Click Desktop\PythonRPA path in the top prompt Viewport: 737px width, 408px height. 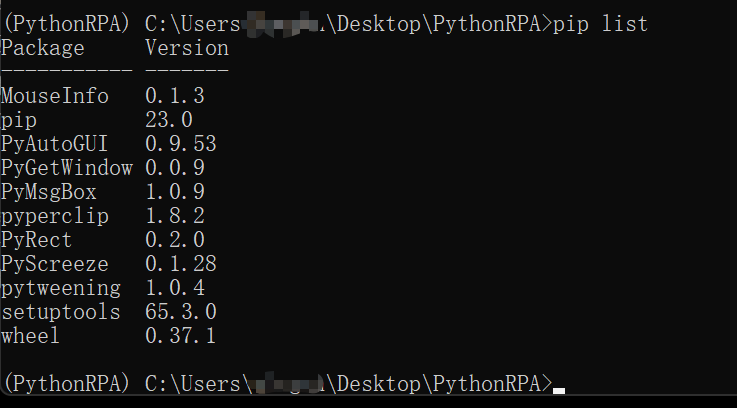point(440,24)
